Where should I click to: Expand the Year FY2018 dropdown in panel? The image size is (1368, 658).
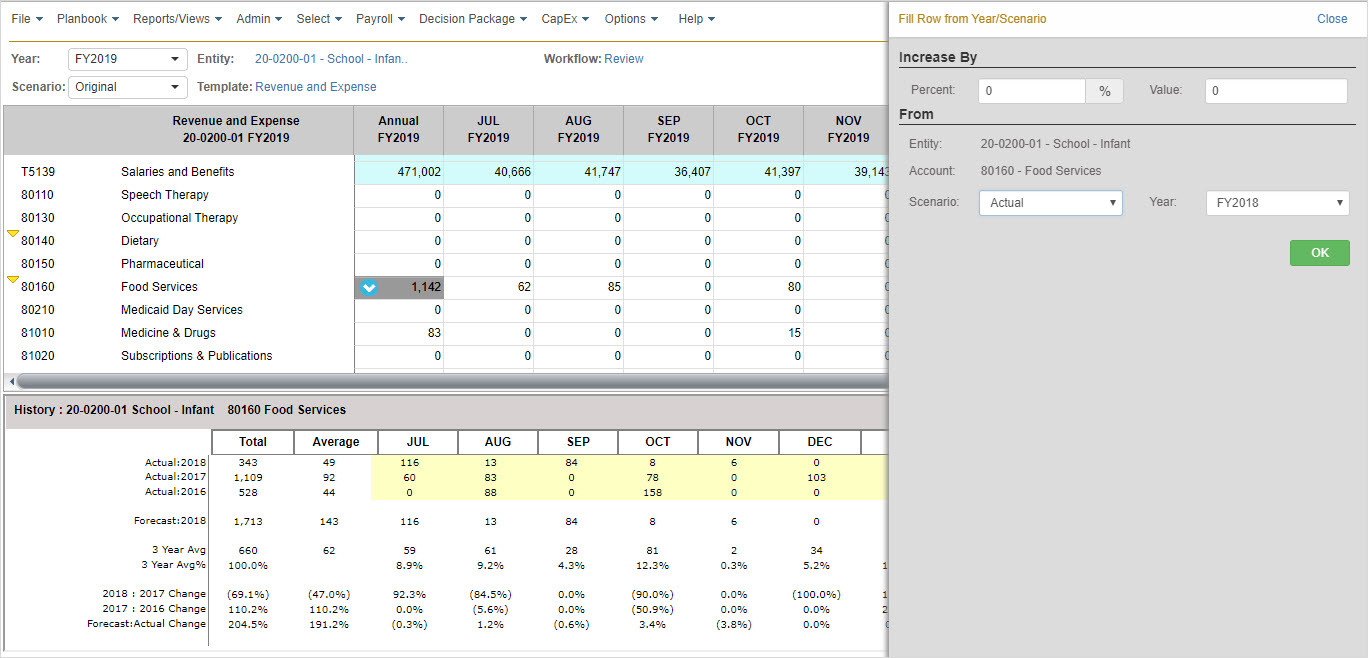click(1277, 203)
